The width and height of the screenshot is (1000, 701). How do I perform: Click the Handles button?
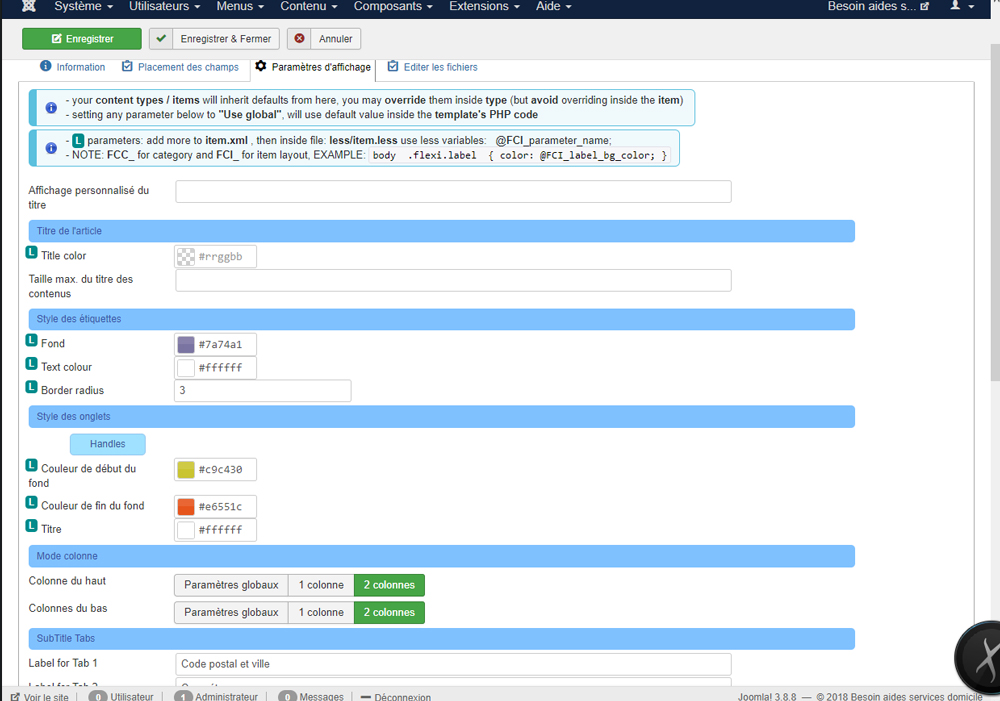(108, 444)
